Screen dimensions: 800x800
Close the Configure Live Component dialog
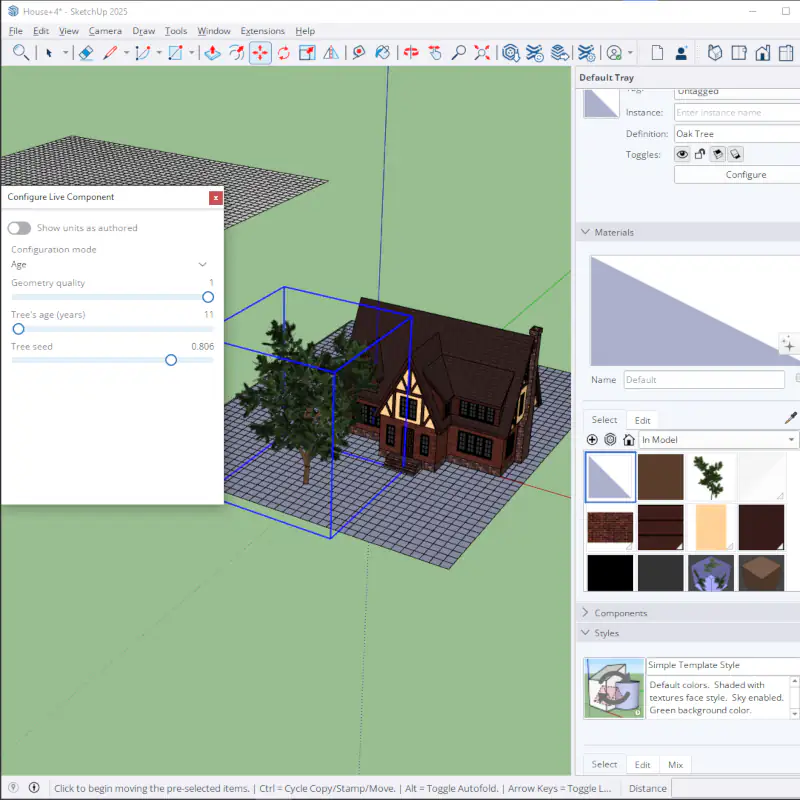coord(215,198)
